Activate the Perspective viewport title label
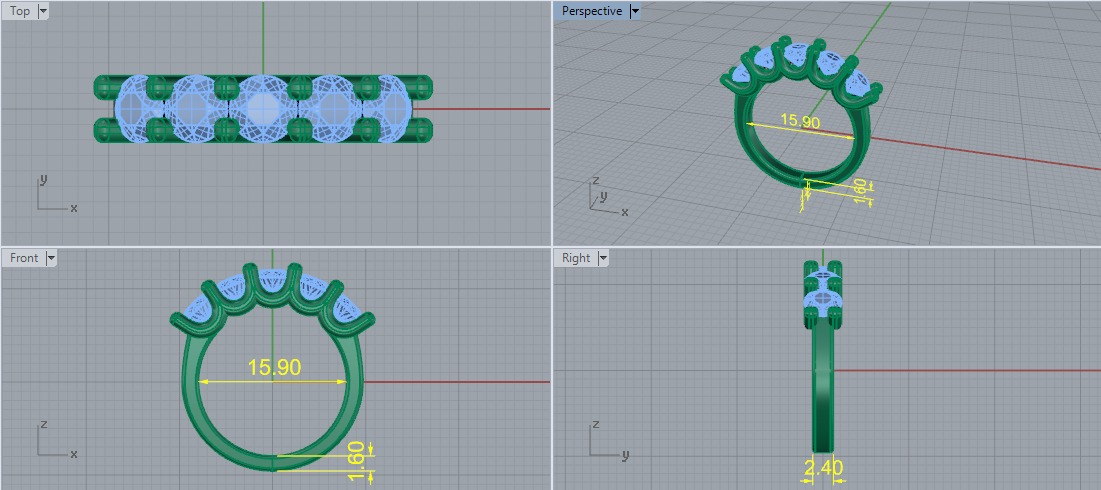The width and height of the screenshot is (1101, 490). point(592,11)
